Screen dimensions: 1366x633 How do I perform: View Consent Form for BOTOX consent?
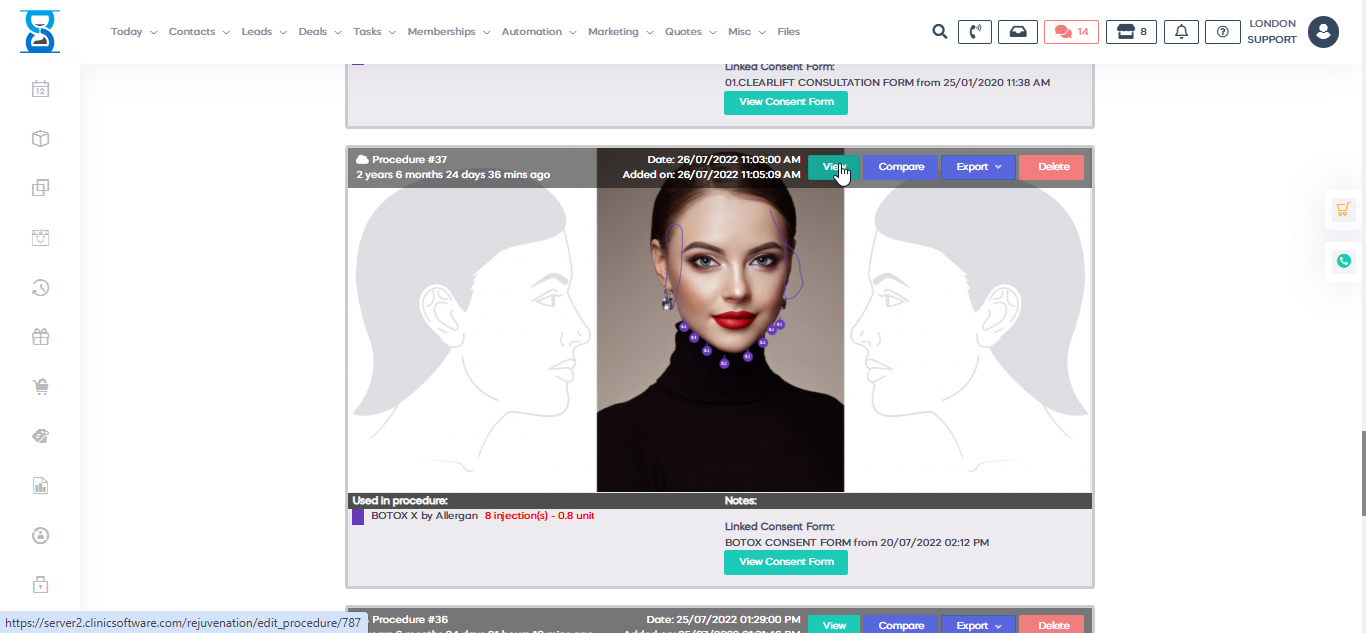click(785, 562)
